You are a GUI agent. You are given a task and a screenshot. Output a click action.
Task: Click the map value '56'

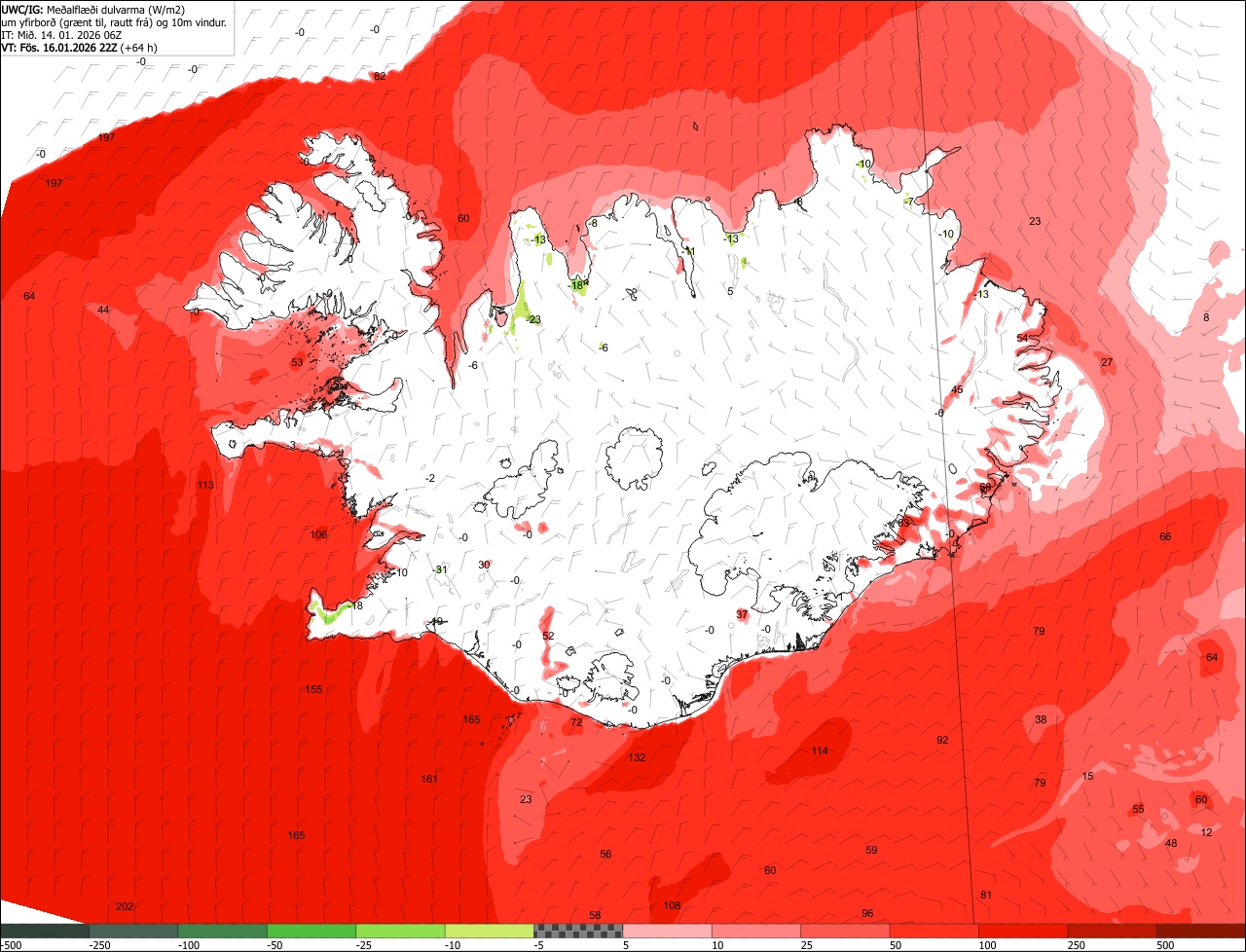pyautogui.click(x=605, y=854)
